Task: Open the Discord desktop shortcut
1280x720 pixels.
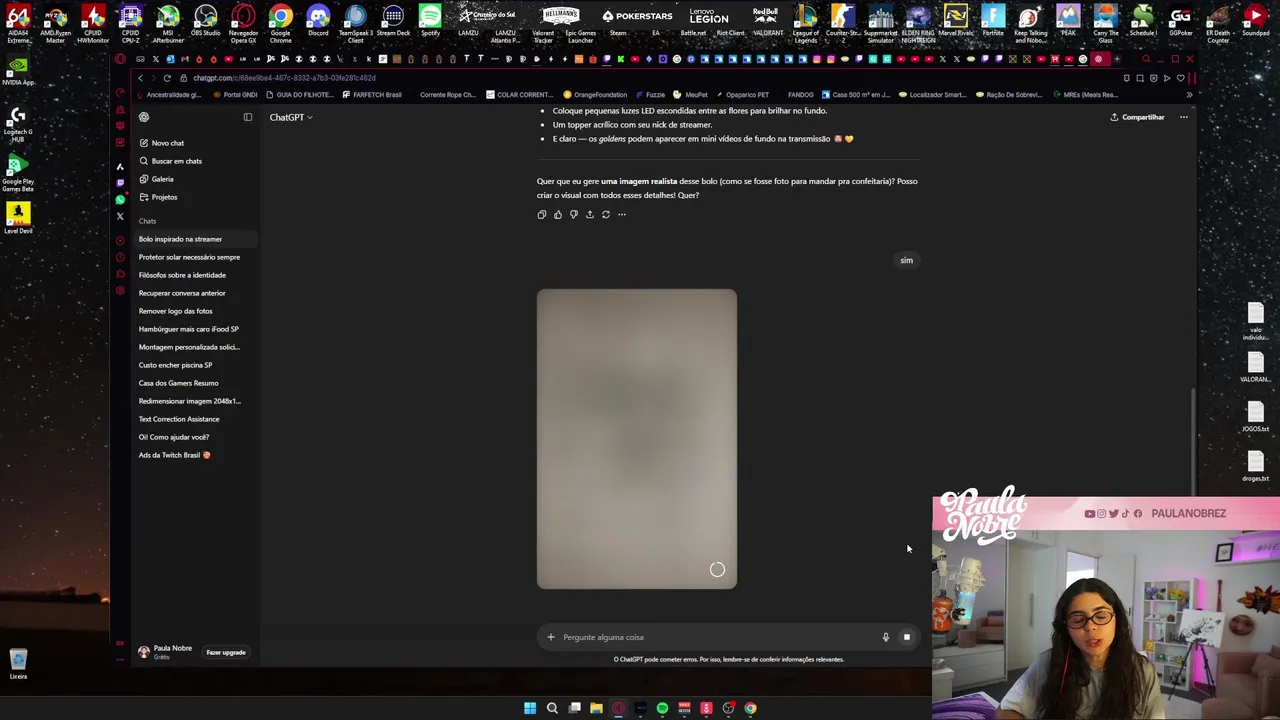Action: [x=318, y=22]
